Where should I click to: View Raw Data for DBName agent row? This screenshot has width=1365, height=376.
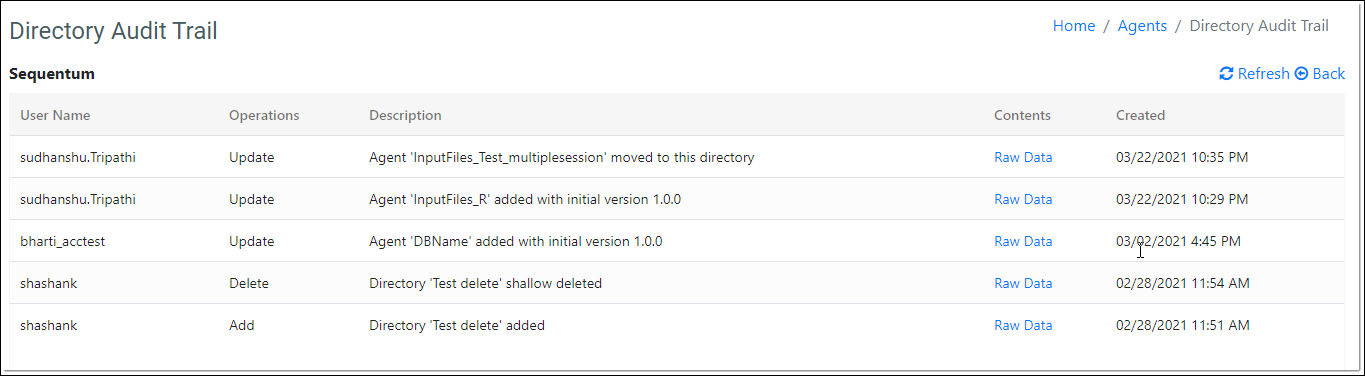tap(1023, 241)
